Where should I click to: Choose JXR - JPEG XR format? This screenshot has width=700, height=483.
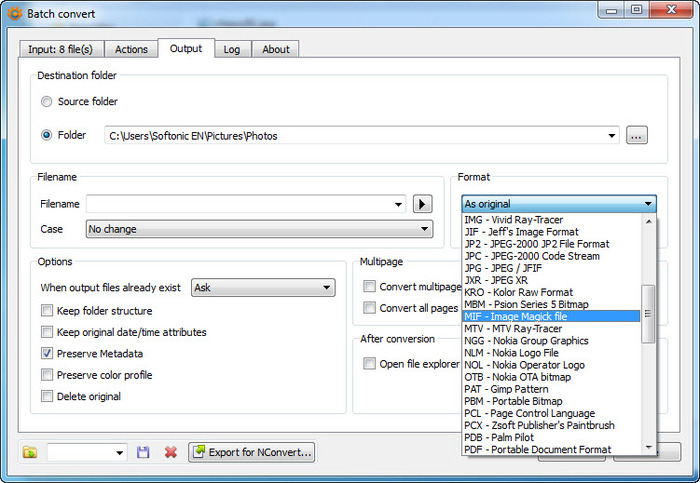tap(551, 280)
